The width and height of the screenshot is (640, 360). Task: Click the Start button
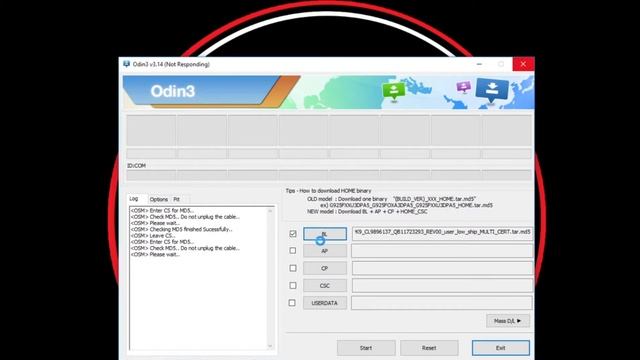click(366, 348)
